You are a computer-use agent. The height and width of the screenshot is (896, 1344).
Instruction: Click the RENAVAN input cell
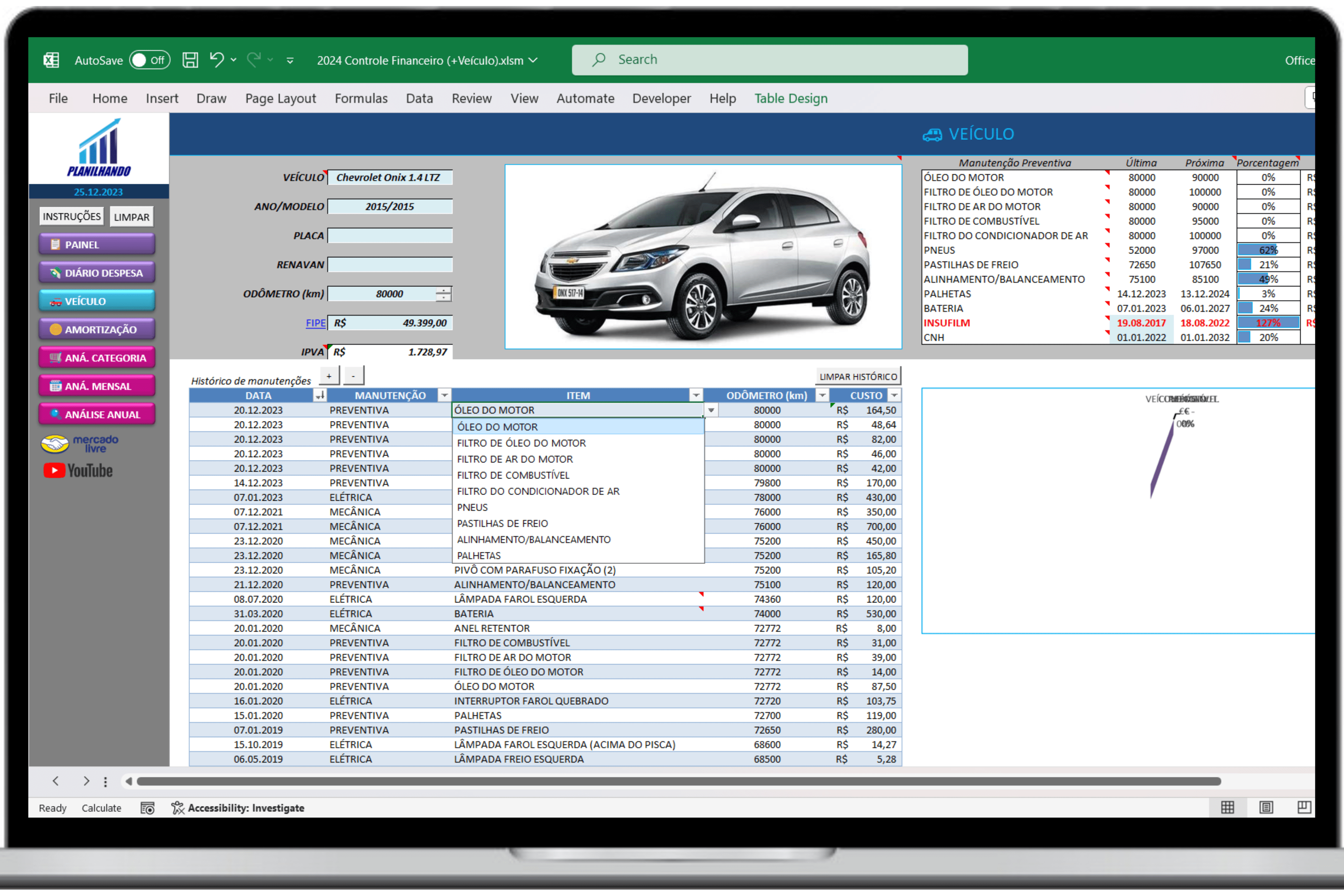pos(390,264)
